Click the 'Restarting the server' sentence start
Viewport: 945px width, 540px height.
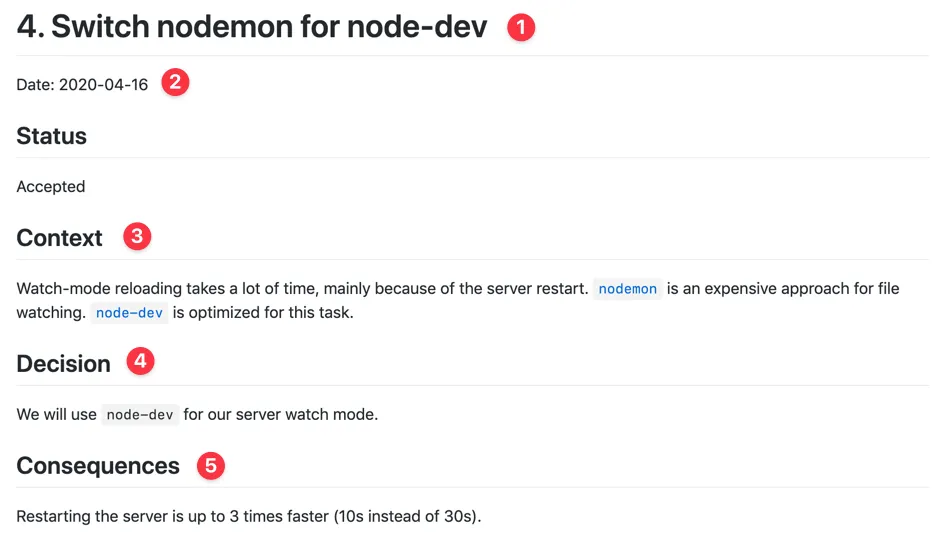pyautogui.click(x=90, y=517)
